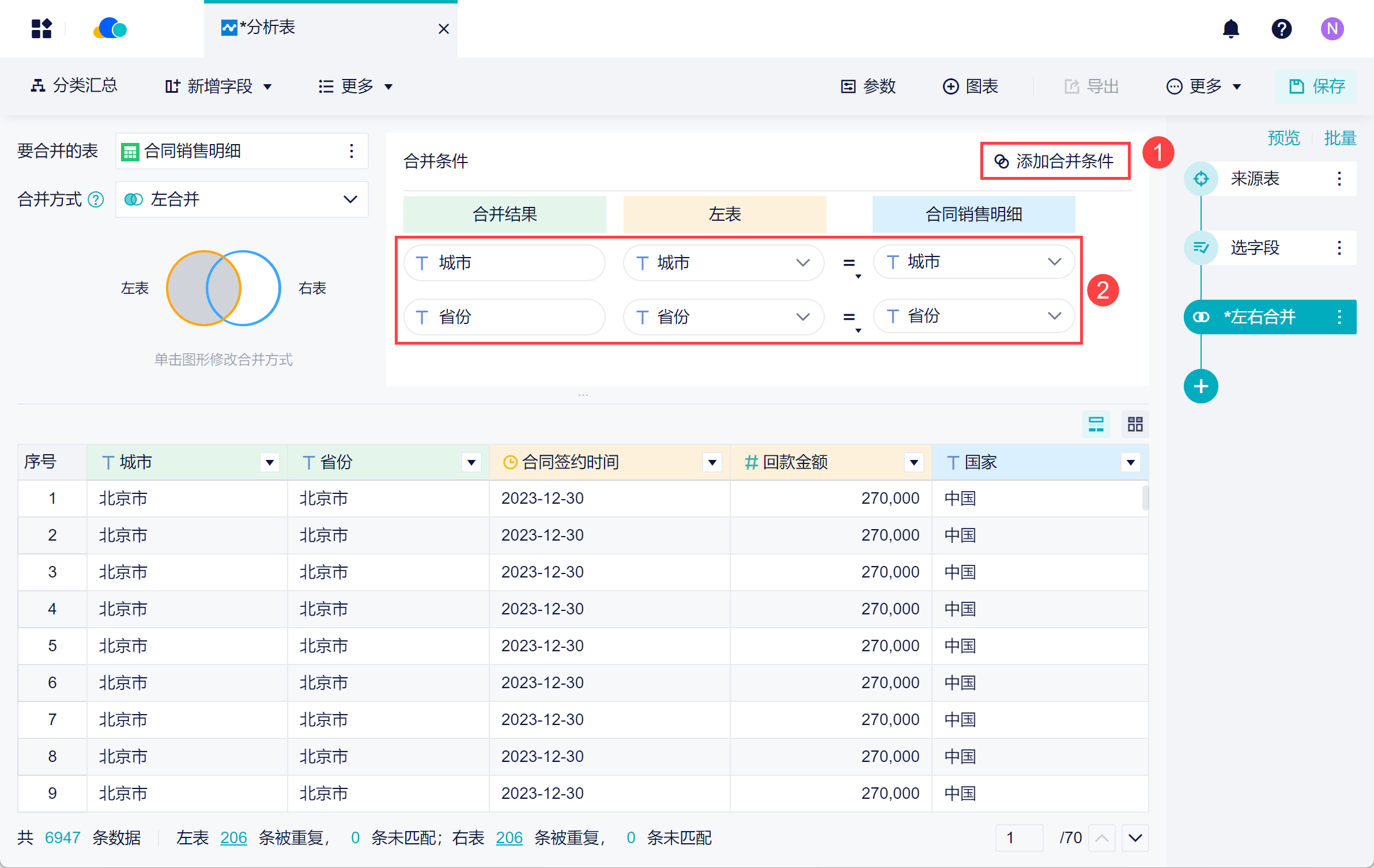This screenshot has width=1374, height=868.
Task: Open left table 城市 field dropdown
Action: [802, 263]
